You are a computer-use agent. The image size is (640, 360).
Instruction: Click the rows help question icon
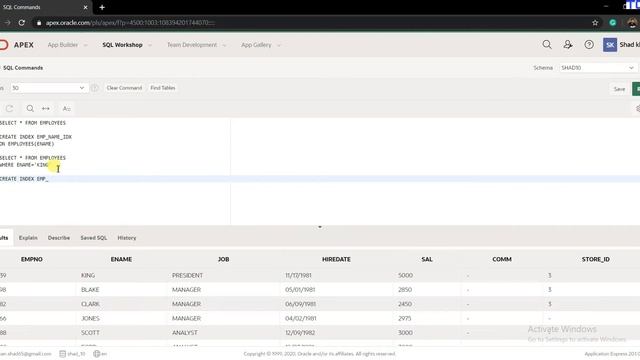[x=95, y=88]
